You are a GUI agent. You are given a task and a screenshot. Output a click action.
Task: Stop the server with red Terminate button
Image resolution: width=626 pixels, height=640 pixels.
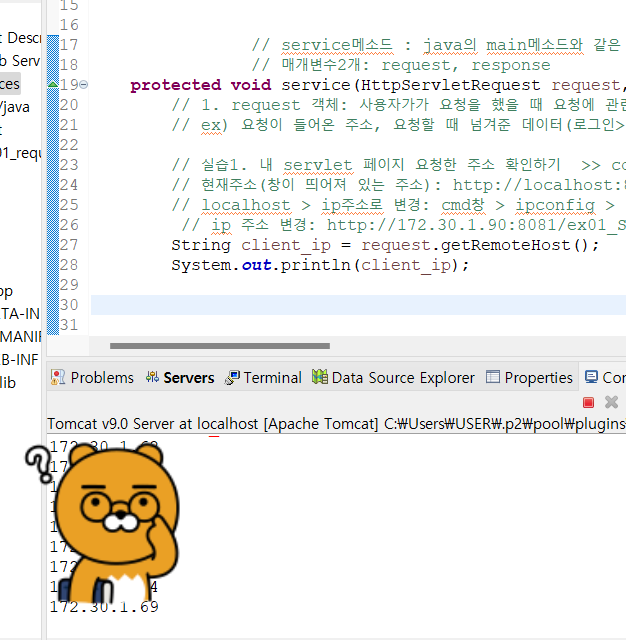[x=588, y=403]
